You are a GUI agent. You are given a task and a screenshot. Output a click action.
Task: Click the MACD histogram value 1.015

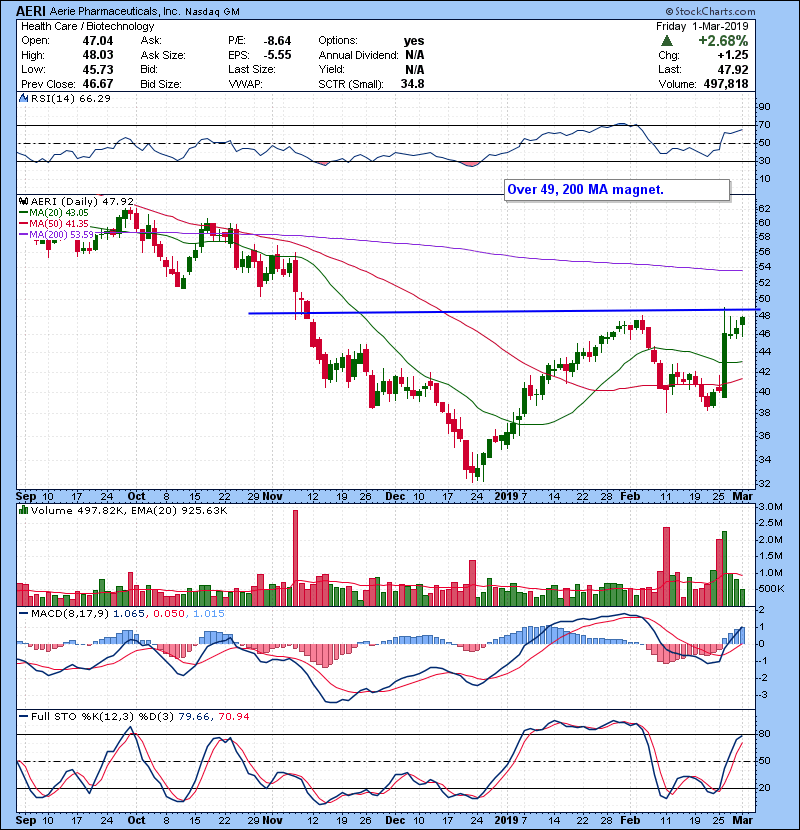(x=209, y=614)
